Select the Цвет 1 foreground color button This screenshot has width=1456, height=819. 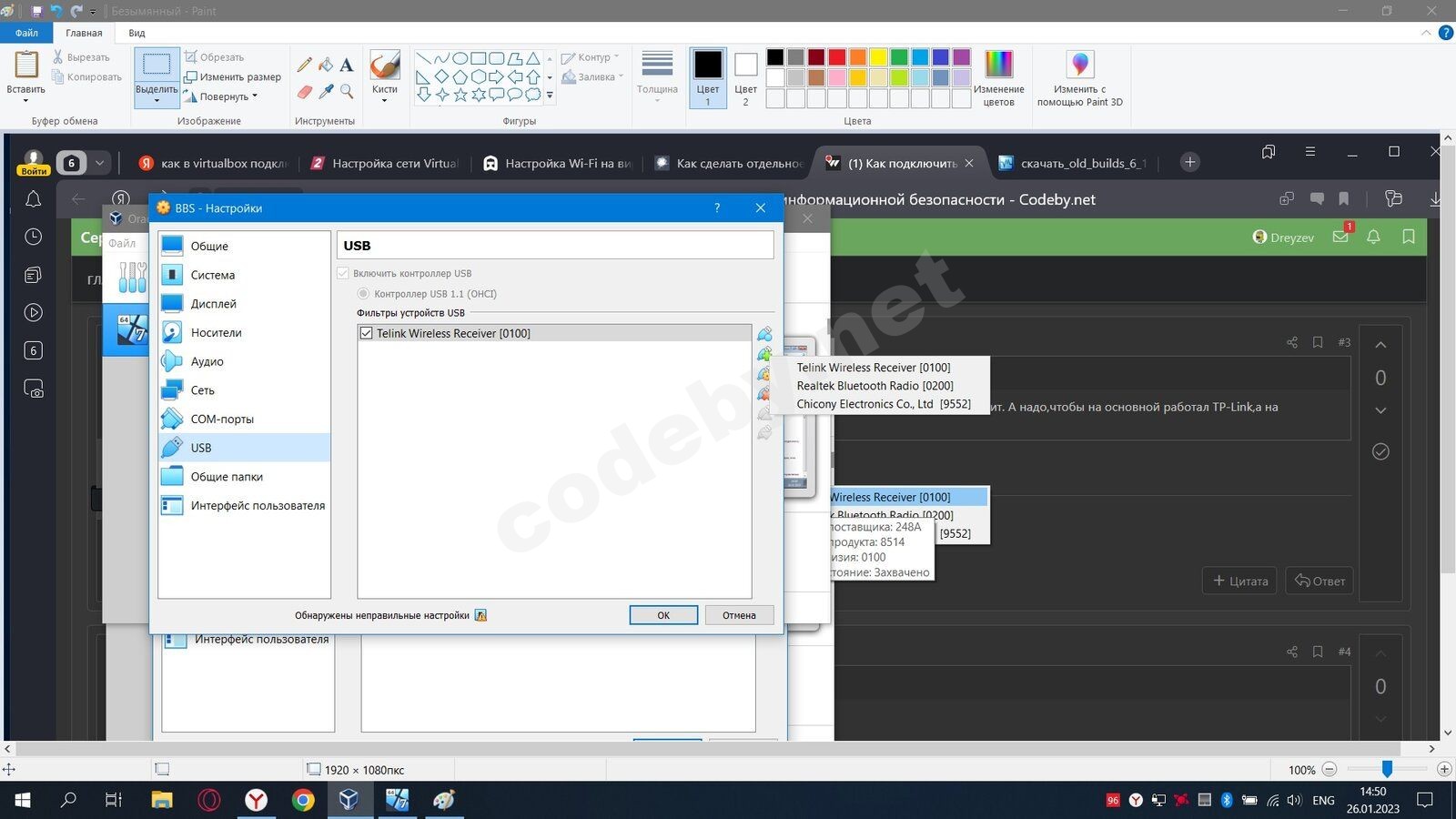pos(708,78)
